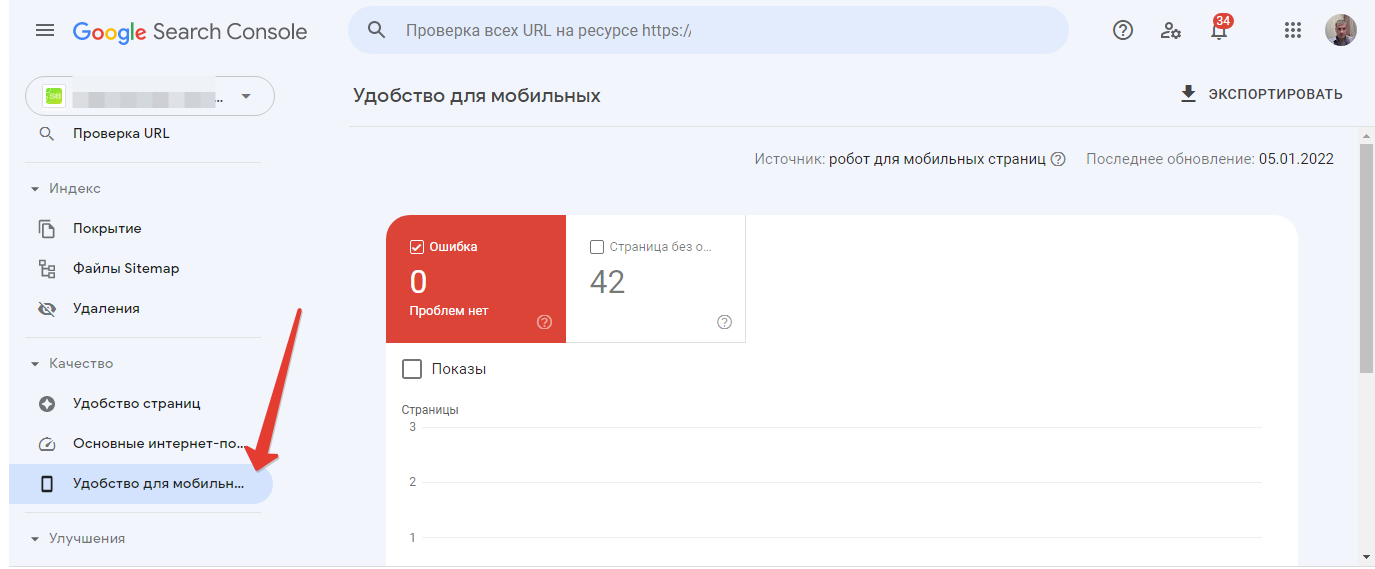
Task: Open user and settings management icon
Action: (1171, 30)
